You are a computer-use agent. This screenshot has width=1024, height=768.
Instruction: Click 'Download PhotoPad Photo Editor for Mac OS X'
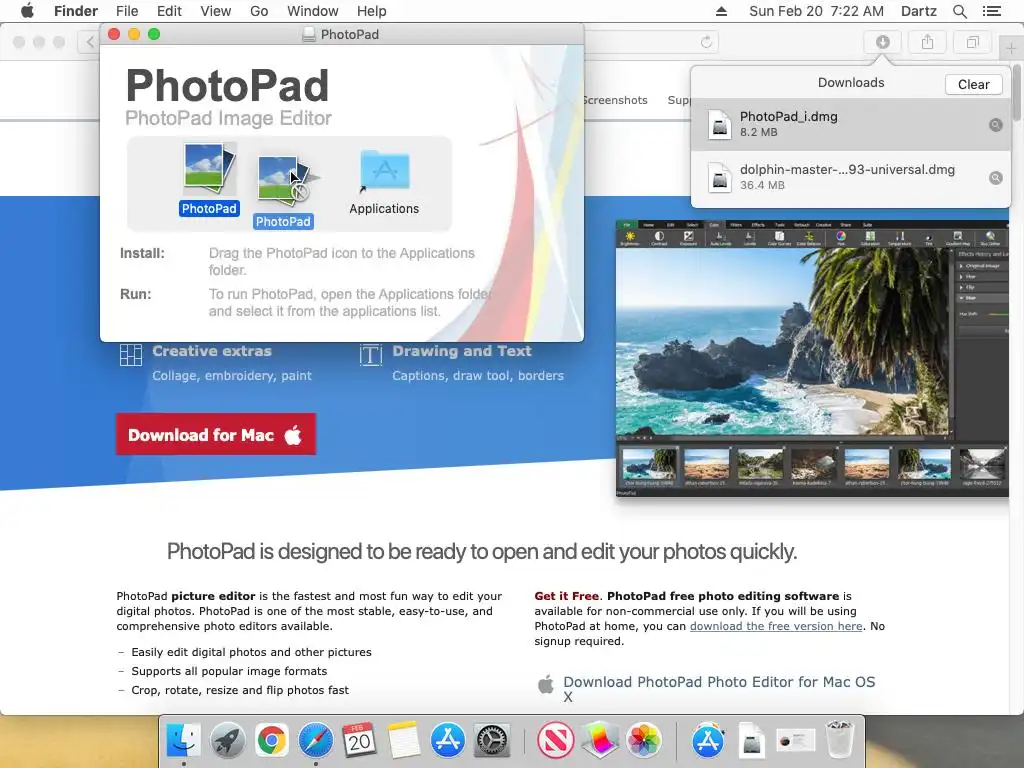[x=719, y=689]
